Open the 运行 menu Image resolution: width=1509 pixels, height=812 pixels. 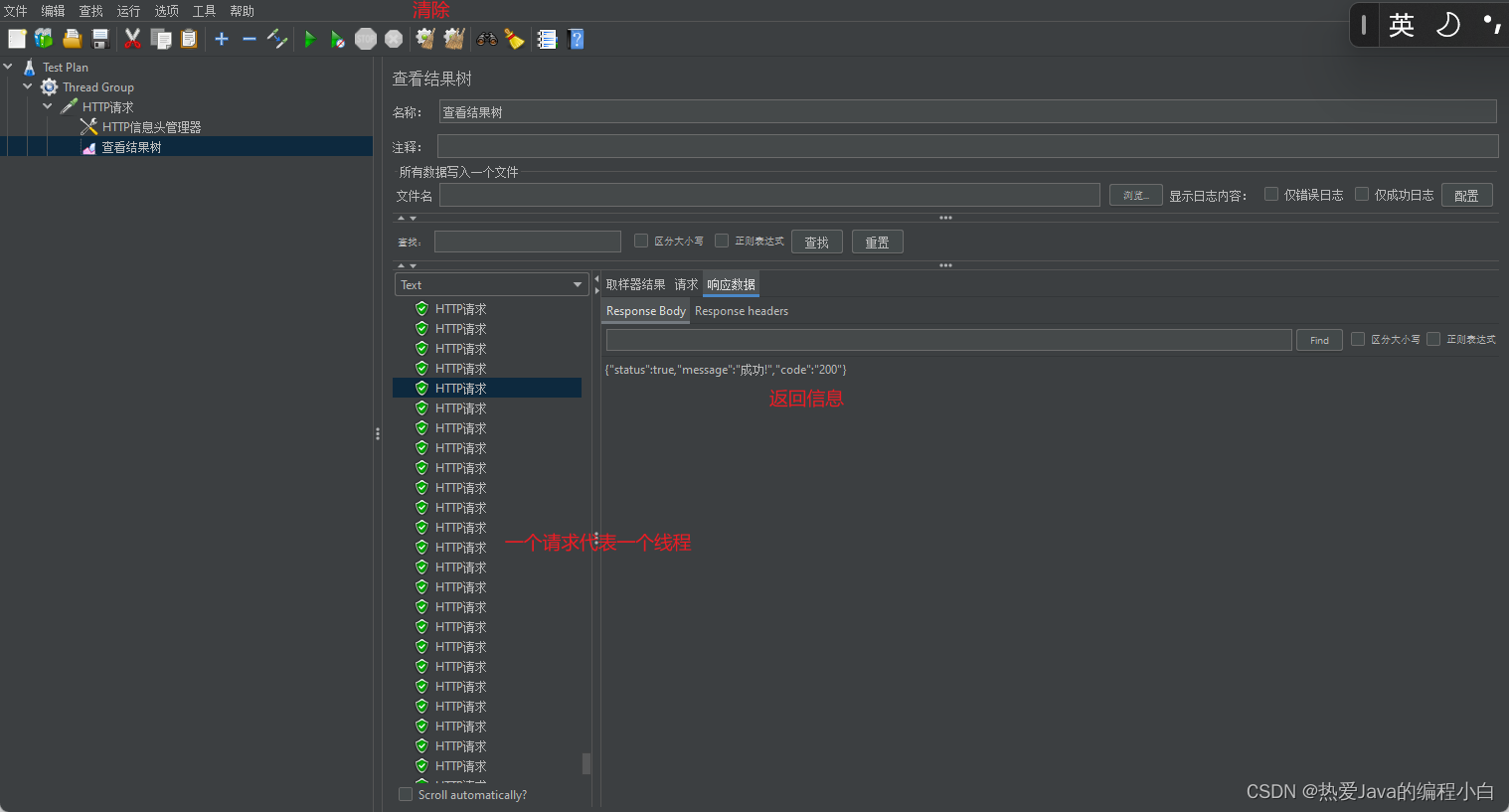coord(128,11)
